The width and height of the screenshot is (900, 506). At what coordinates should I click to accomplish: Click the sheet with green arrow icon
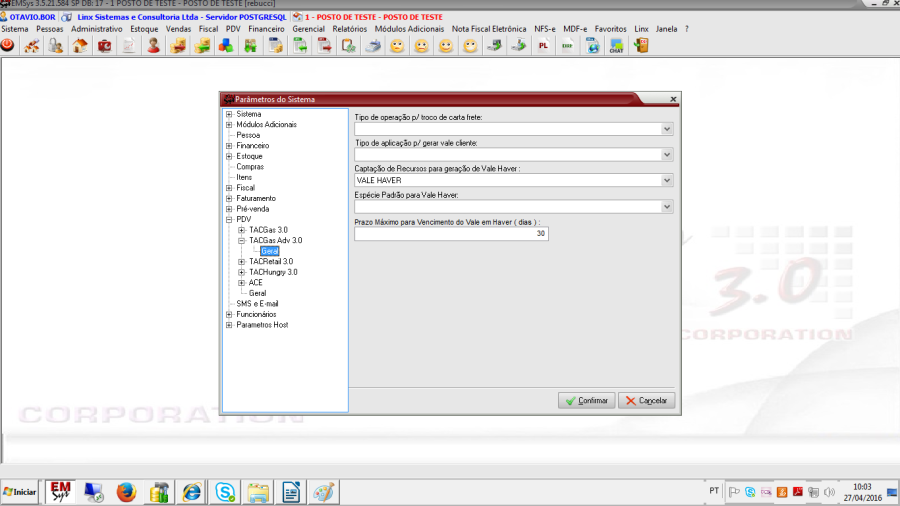point(300,45)
